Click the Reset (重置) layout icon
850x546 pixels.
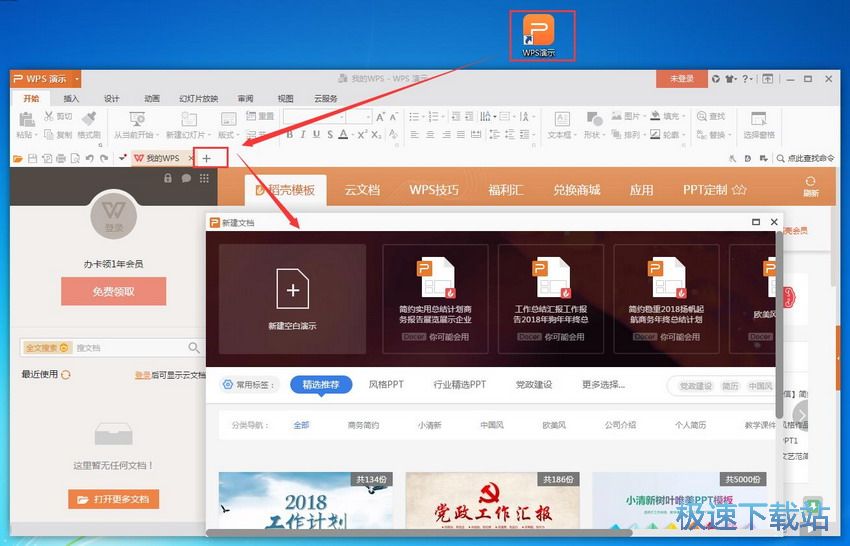click(x=251, y=116)
